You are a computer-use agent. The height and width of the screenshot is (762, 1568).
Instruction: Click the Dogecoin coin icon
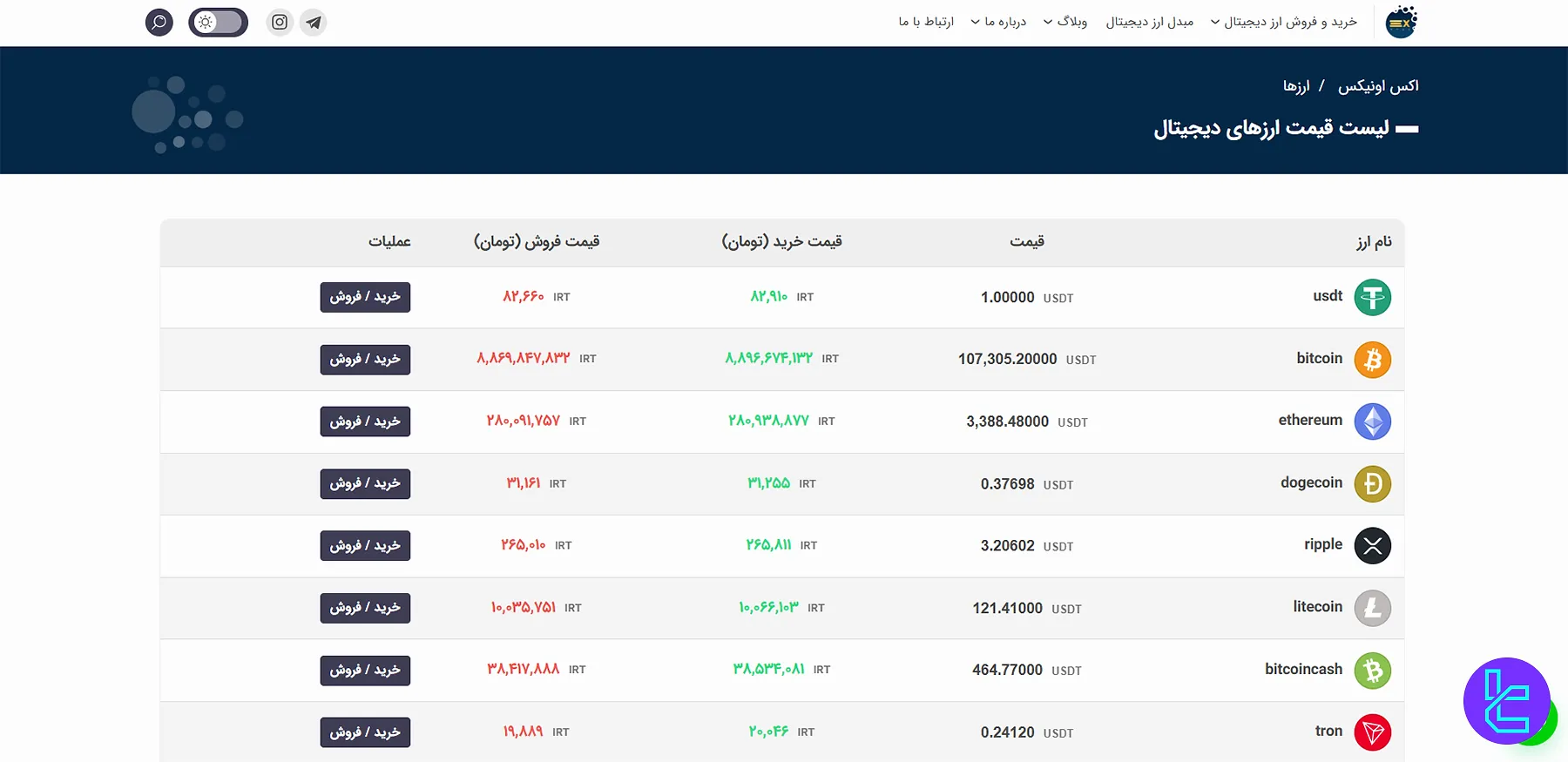pyautogui.click(x=1372, y=484)
